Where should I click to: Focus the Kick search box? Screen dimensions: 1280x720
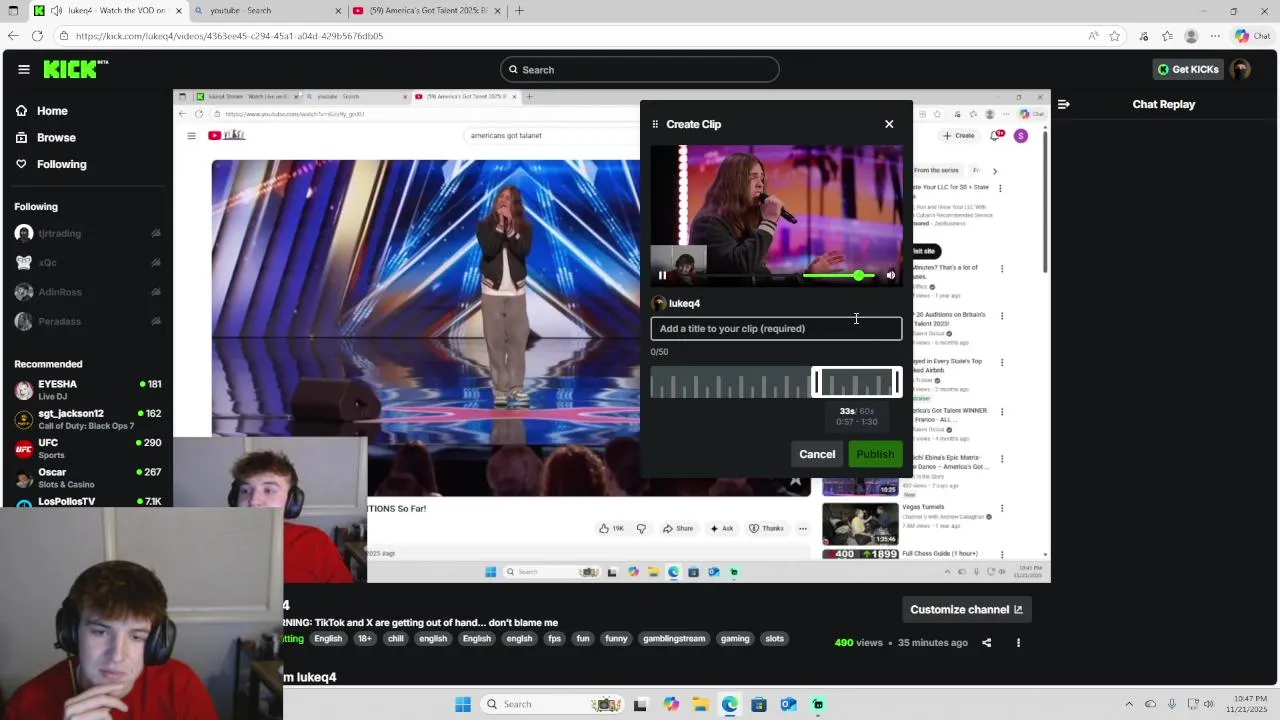pyautogui.click(x=640, y=70)
